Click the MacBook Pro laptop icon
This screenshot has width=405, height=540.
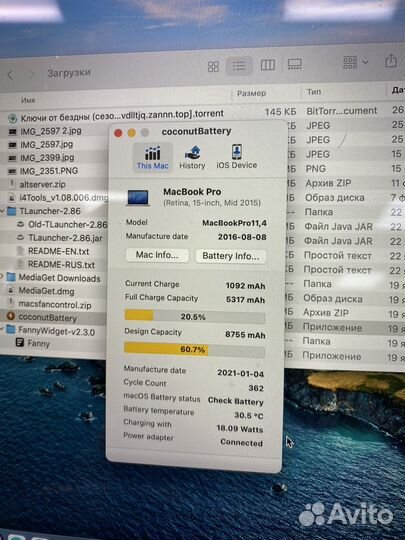tap(138, 198)
